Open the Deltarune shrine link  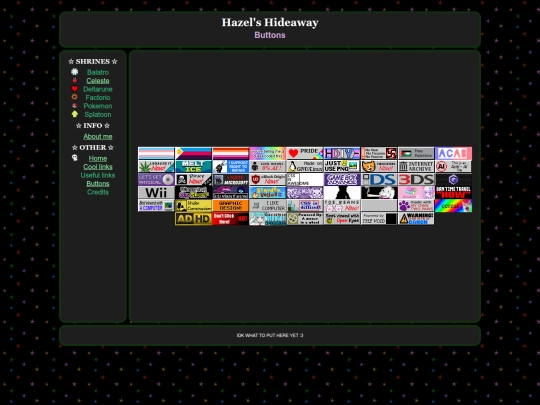[x=98, y=89]
